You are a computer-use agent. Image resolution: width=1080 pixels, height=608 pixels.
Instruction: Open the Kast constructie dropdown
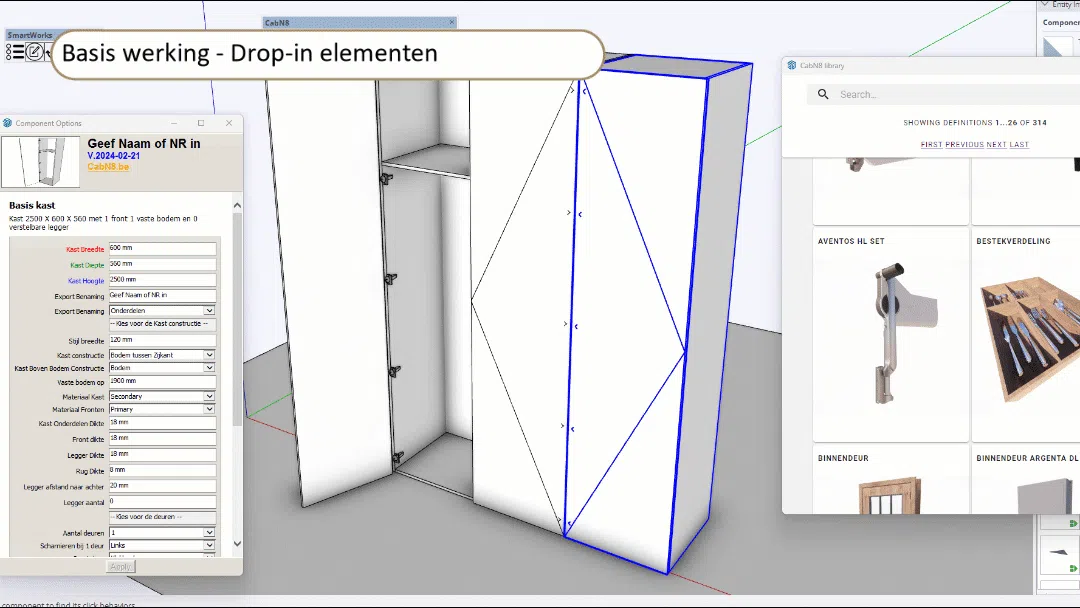[163, 355]
